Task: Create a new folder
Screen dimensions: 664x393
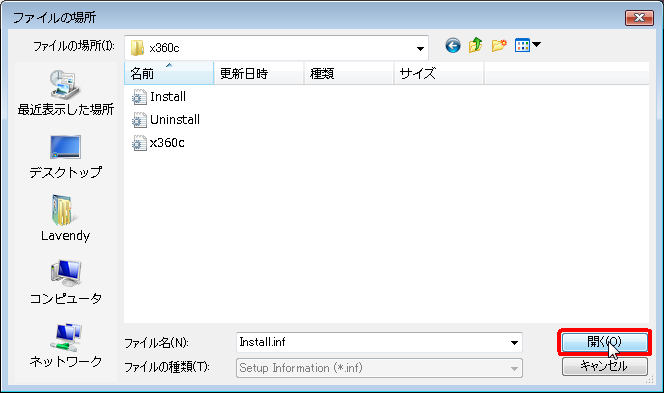Action: tap(499, 45)
